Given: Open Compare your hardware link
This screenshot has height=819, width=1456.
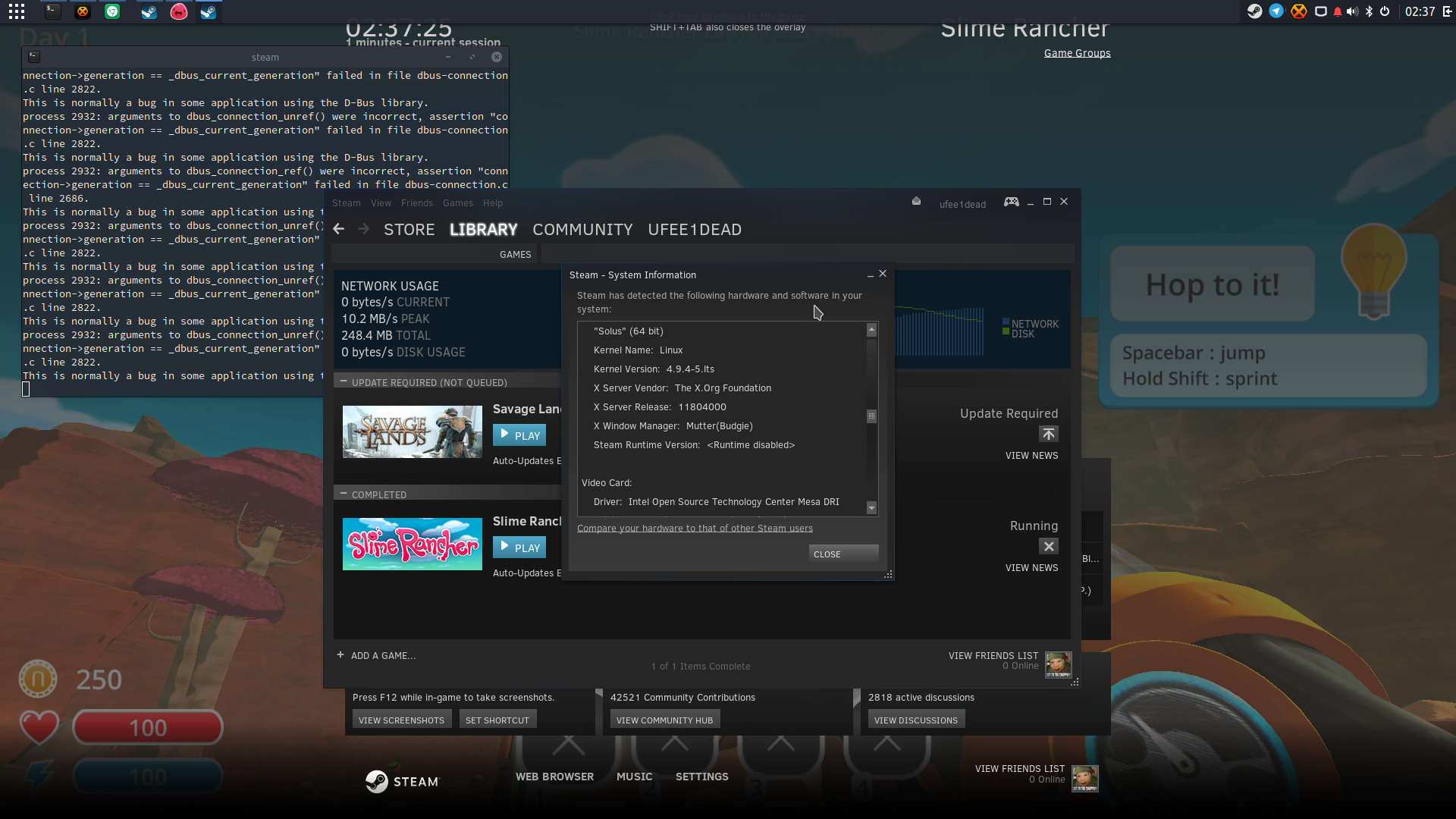Looking at the screenshot, I should (695, 529).
